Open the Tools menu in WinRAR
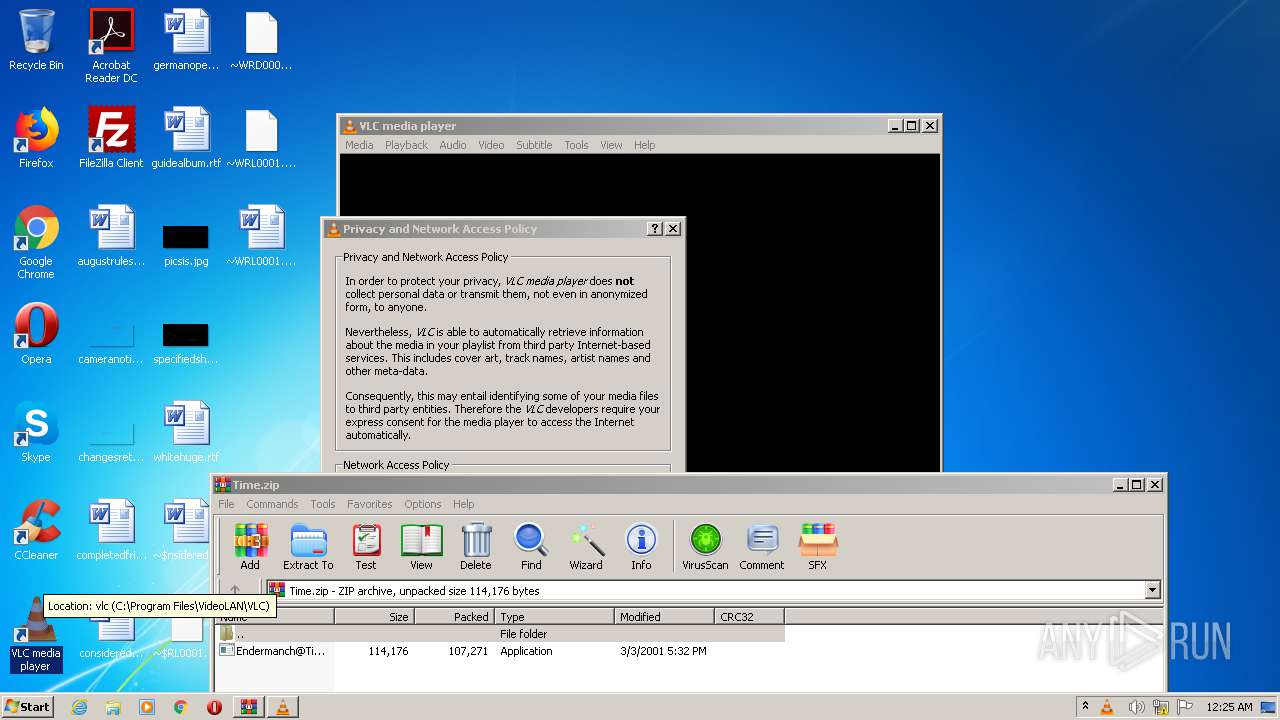 (x=322, y=504)
